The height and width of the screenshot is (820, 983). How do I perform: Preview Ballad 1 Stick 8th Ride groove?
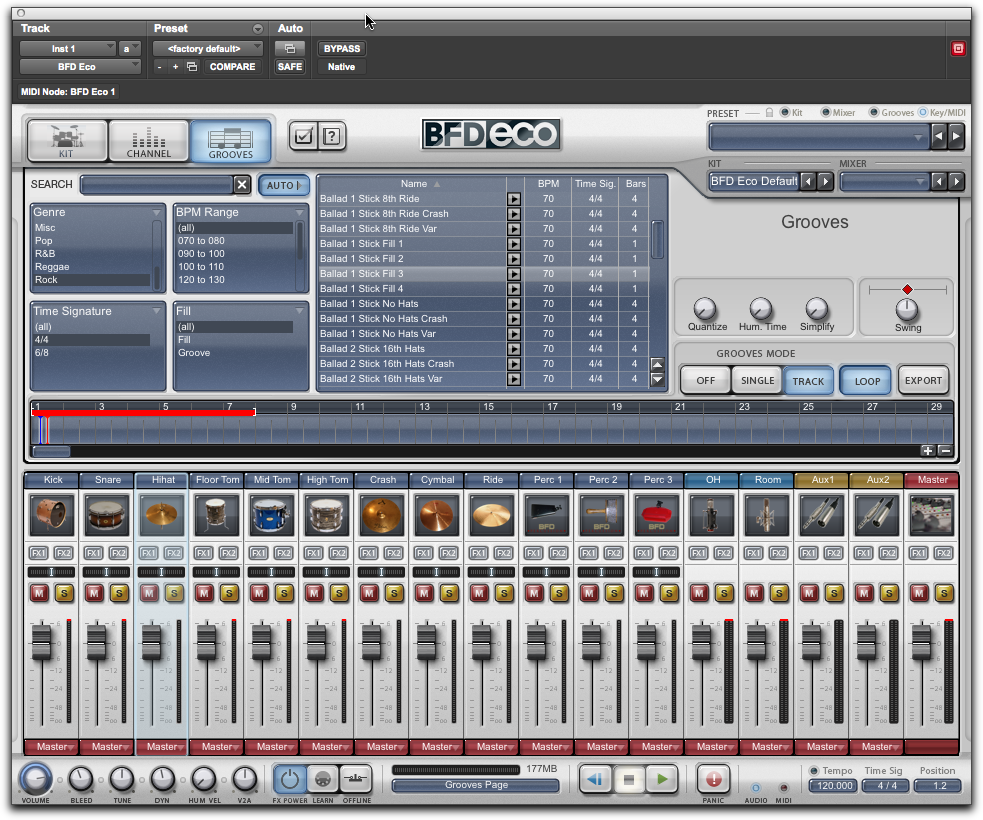(514, 199)
